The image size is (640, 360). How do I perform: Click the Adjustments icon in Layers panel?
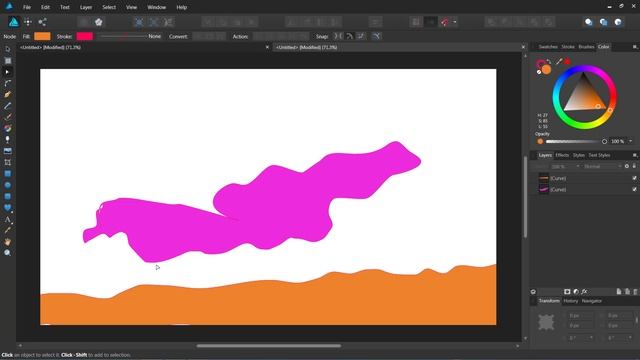point(576,291)
